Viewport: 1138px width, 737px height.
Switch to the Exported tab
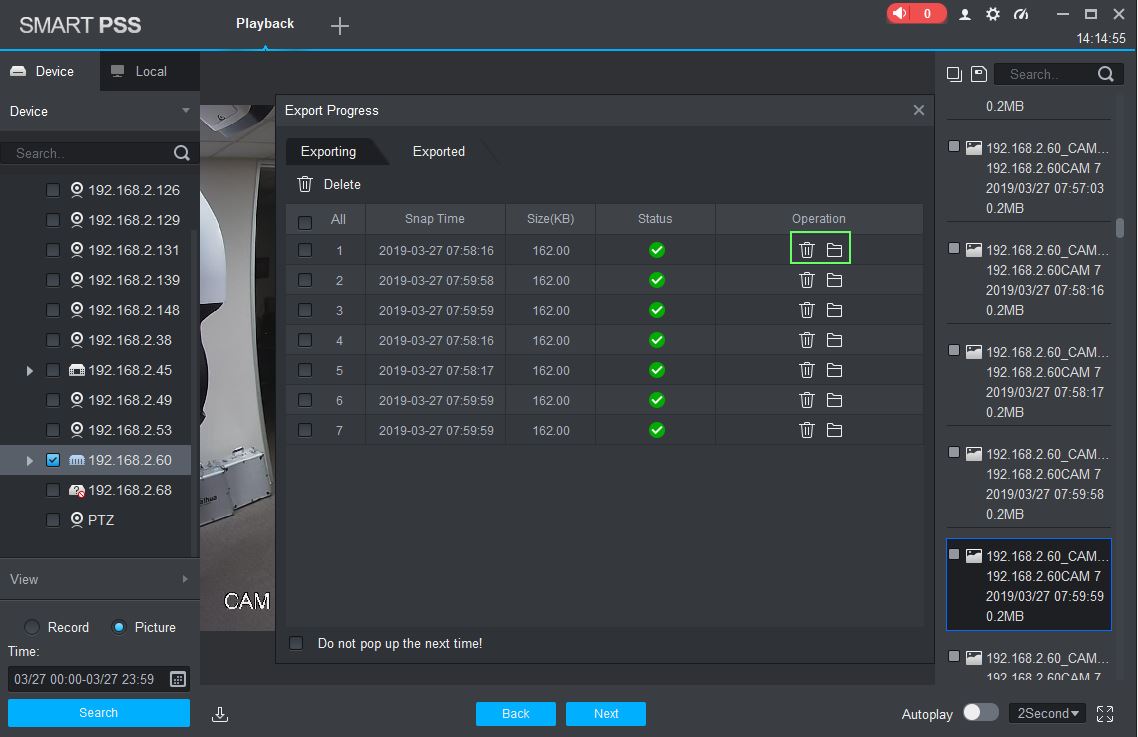439,152
